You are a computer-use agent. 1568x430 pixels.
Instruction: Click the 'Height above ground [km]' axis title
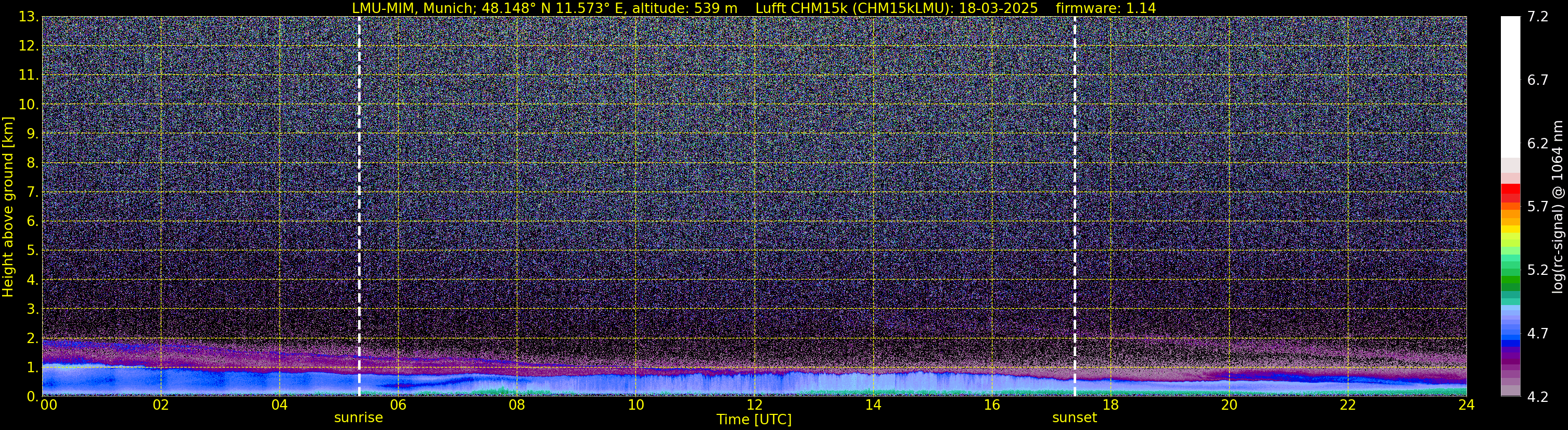point(8,207)
